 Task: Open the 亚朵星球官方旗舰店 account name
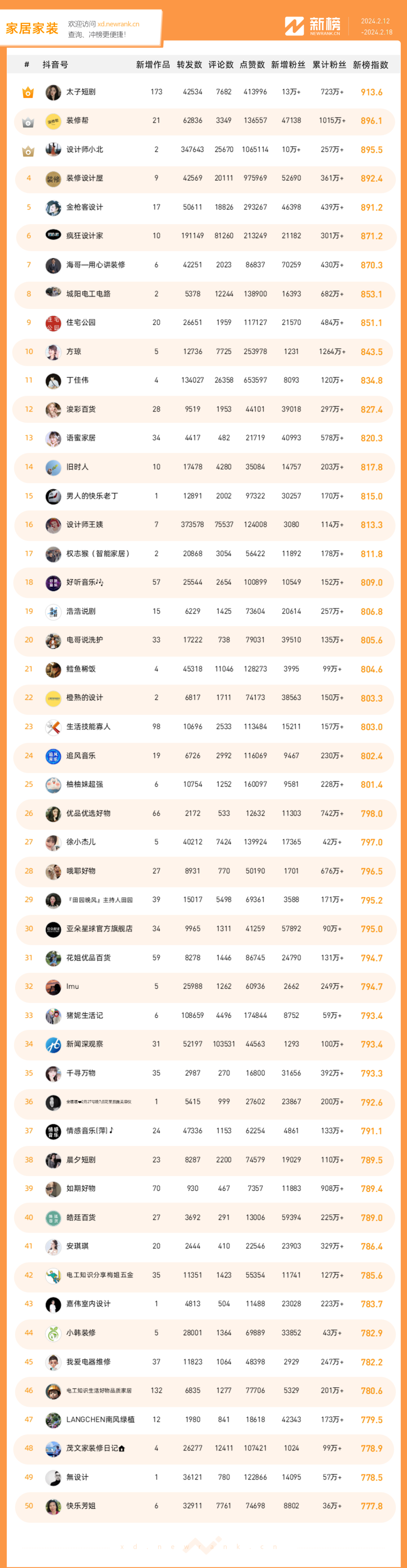[99, 929]
